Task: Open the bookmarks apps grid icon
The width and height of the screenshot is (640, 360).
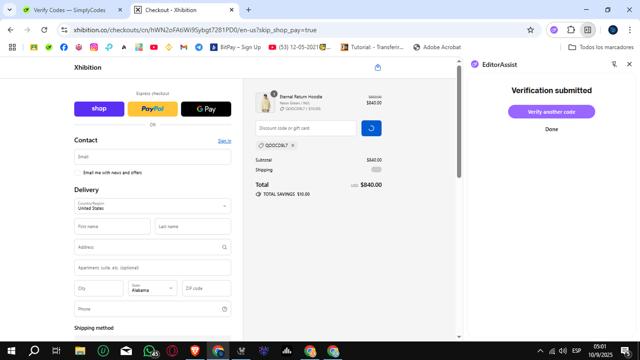Action: (12, 47)
